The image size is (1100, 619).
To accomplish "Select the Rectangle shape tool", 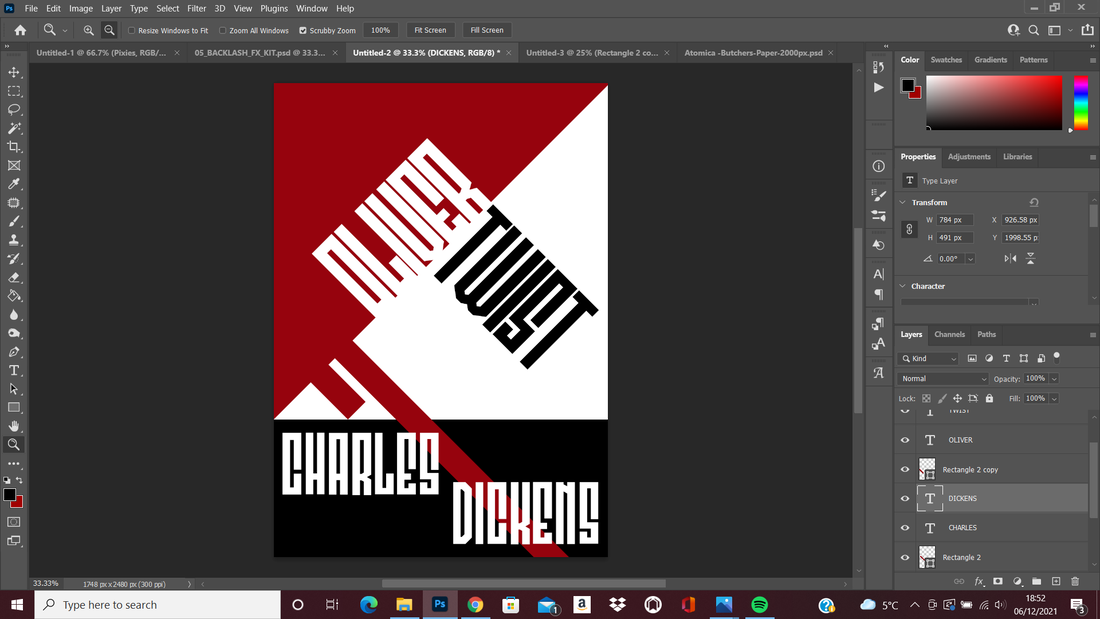I will tap(14, 408).
